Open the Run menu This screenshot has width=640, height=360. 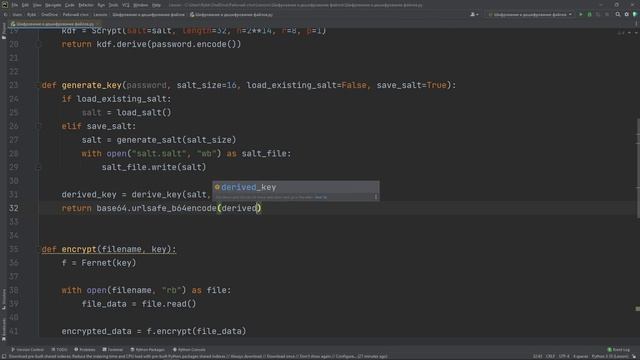point(101,5)
